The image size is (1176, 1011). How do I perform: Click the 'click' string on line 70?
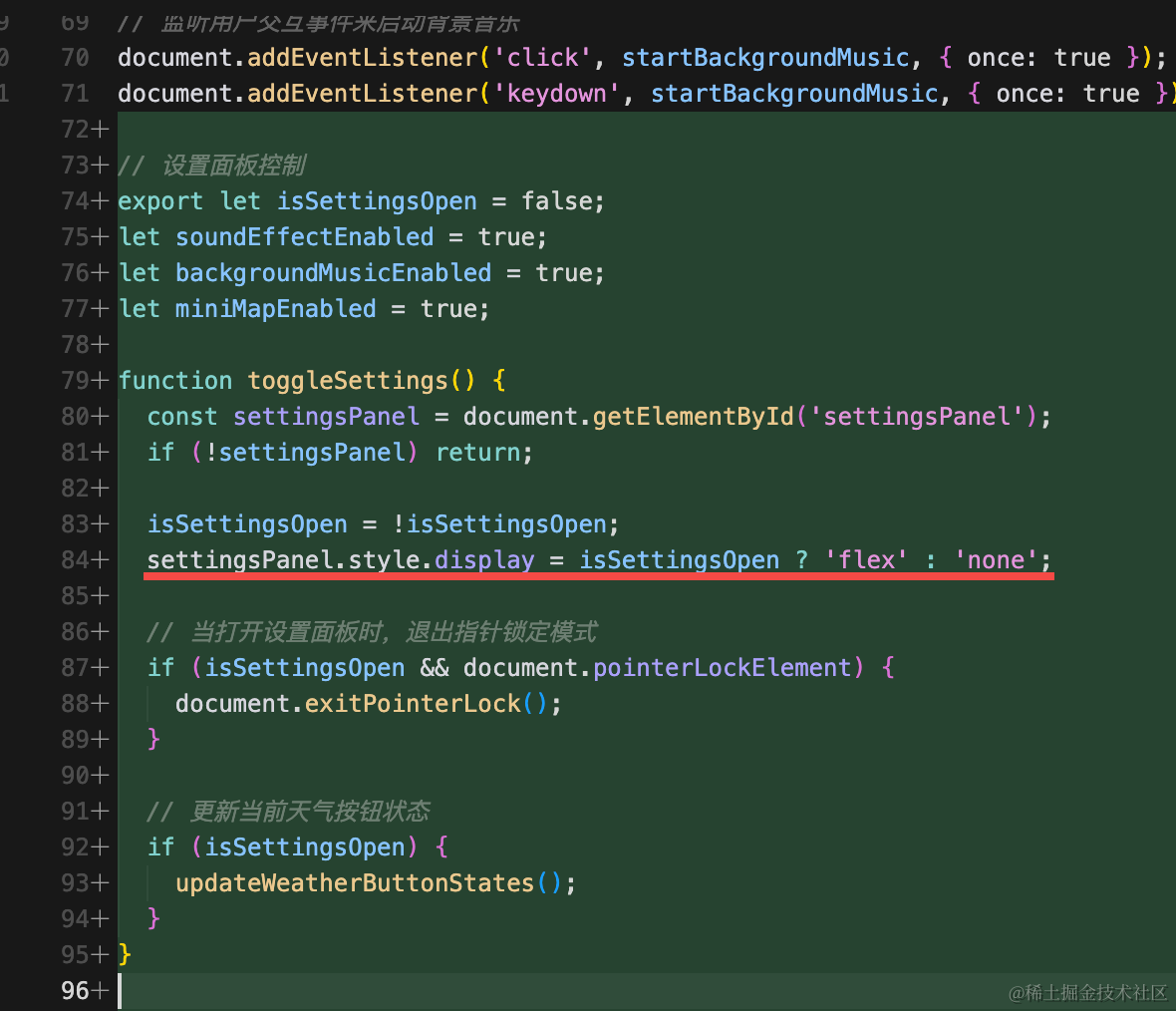click(543, 58)
